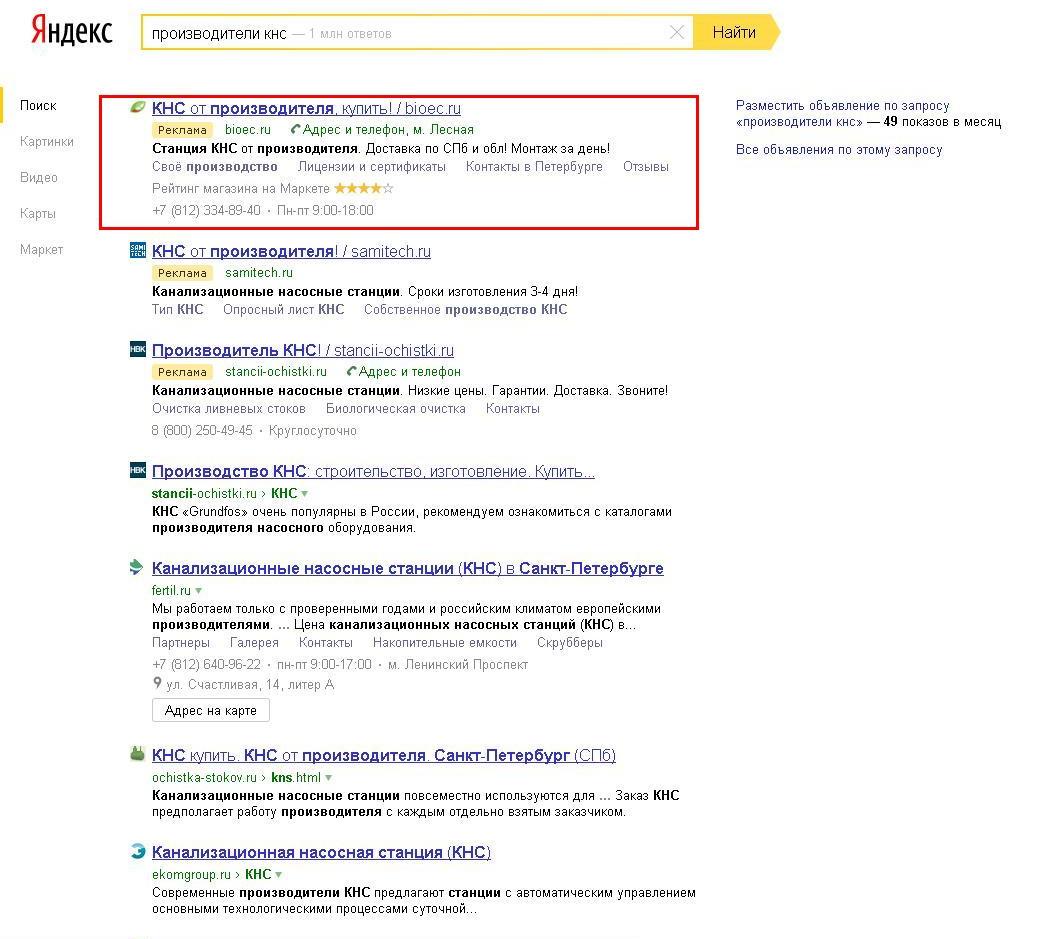Click the Market rating stars for bioec.ru
The width and height of the screenshot is (1044, 939).
[x=364, y=188]
